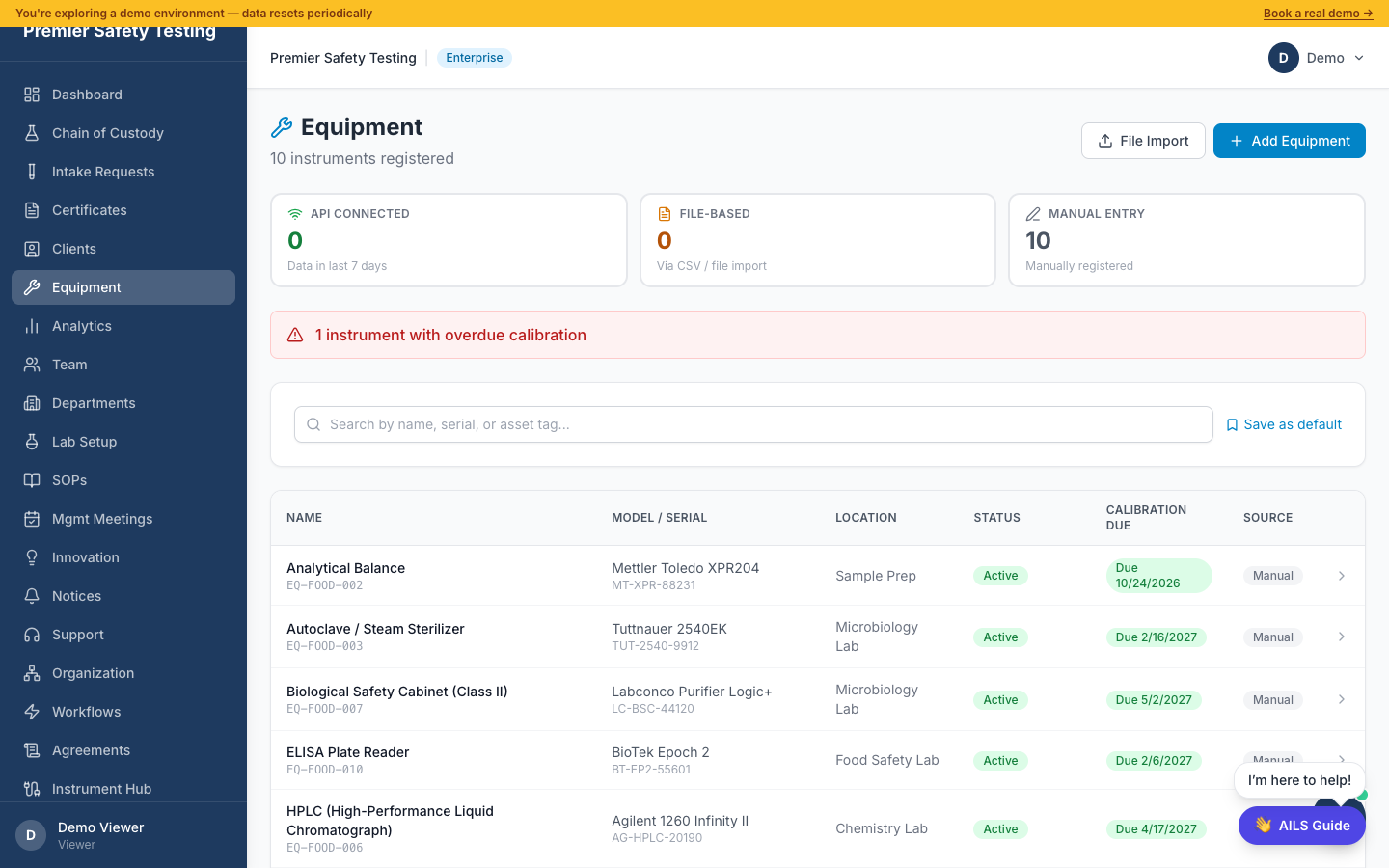Click the Food Safety Lab location cell
The height and width of the screenshot is (868, 1389).
click(x=886, y=760)
